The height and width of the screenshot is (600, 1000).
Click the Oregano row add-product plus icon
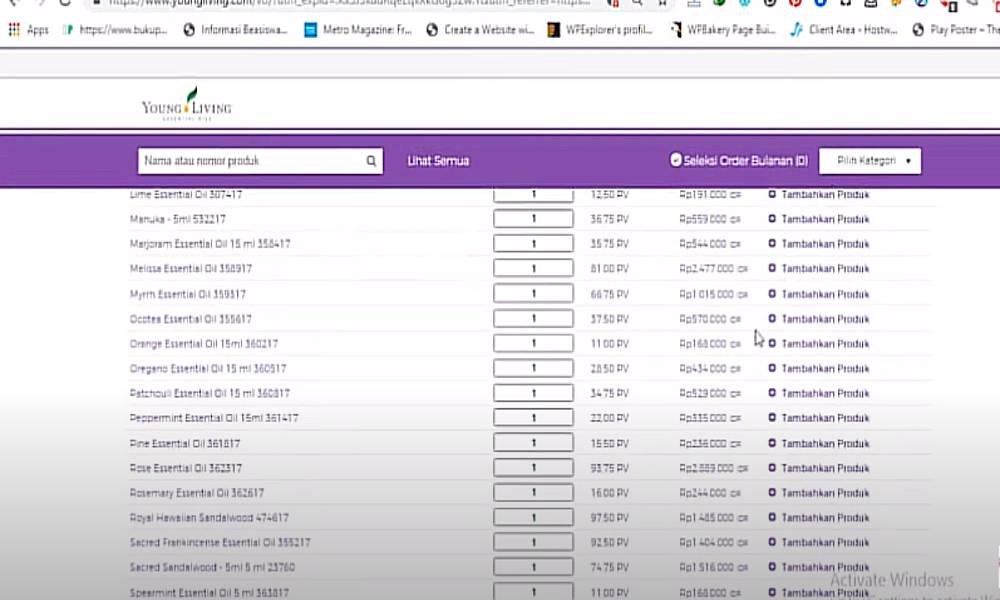[772, 369]
